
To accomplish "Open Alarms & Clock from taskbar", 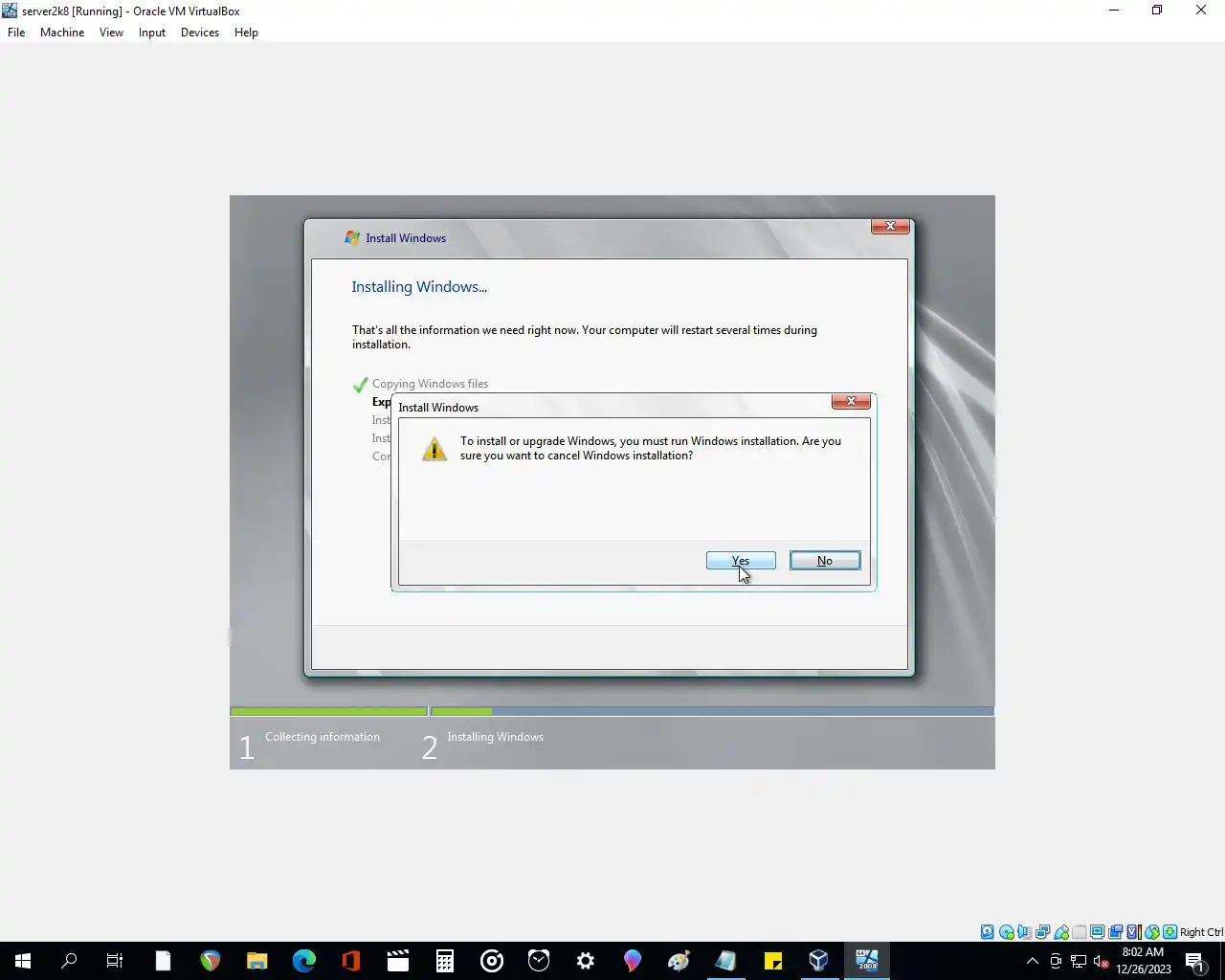I will [539, 961].
